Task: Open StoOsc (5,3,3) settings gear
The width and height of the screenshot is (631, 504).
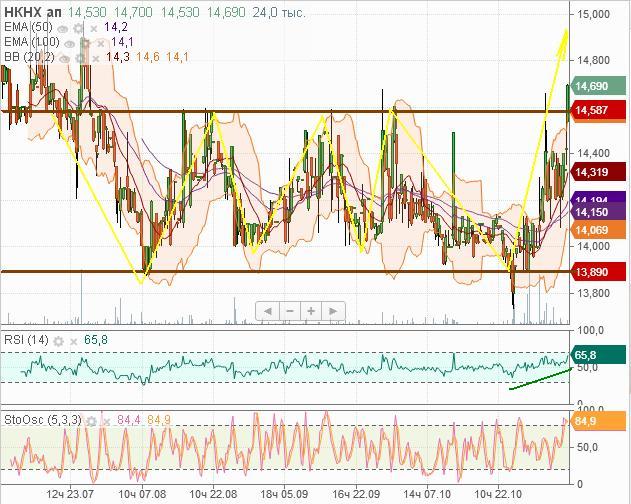Action: tap(92, 420)
